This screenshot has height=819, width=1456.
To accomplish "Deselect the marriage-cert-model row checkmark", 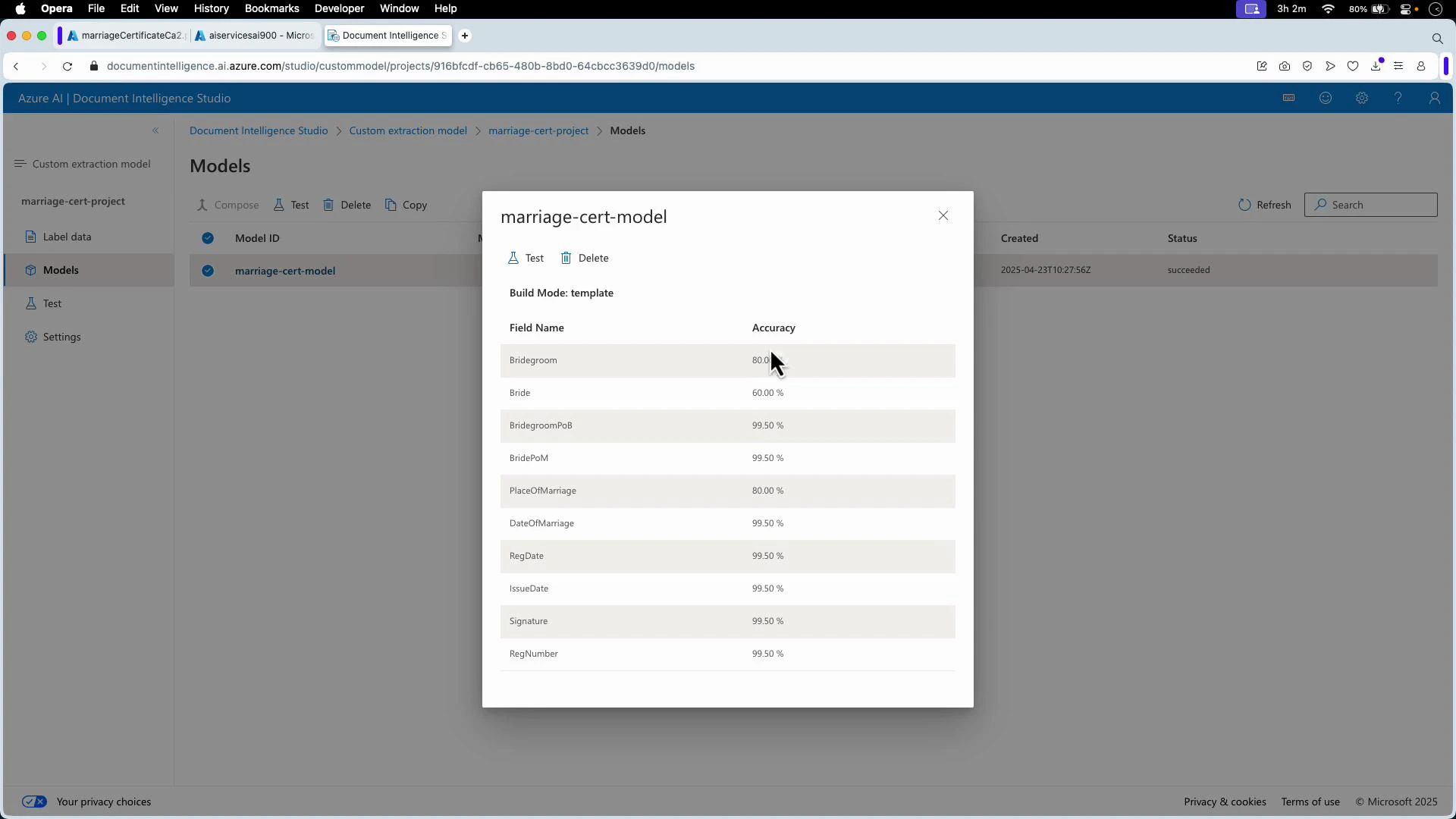I will [x=208, y=271].
